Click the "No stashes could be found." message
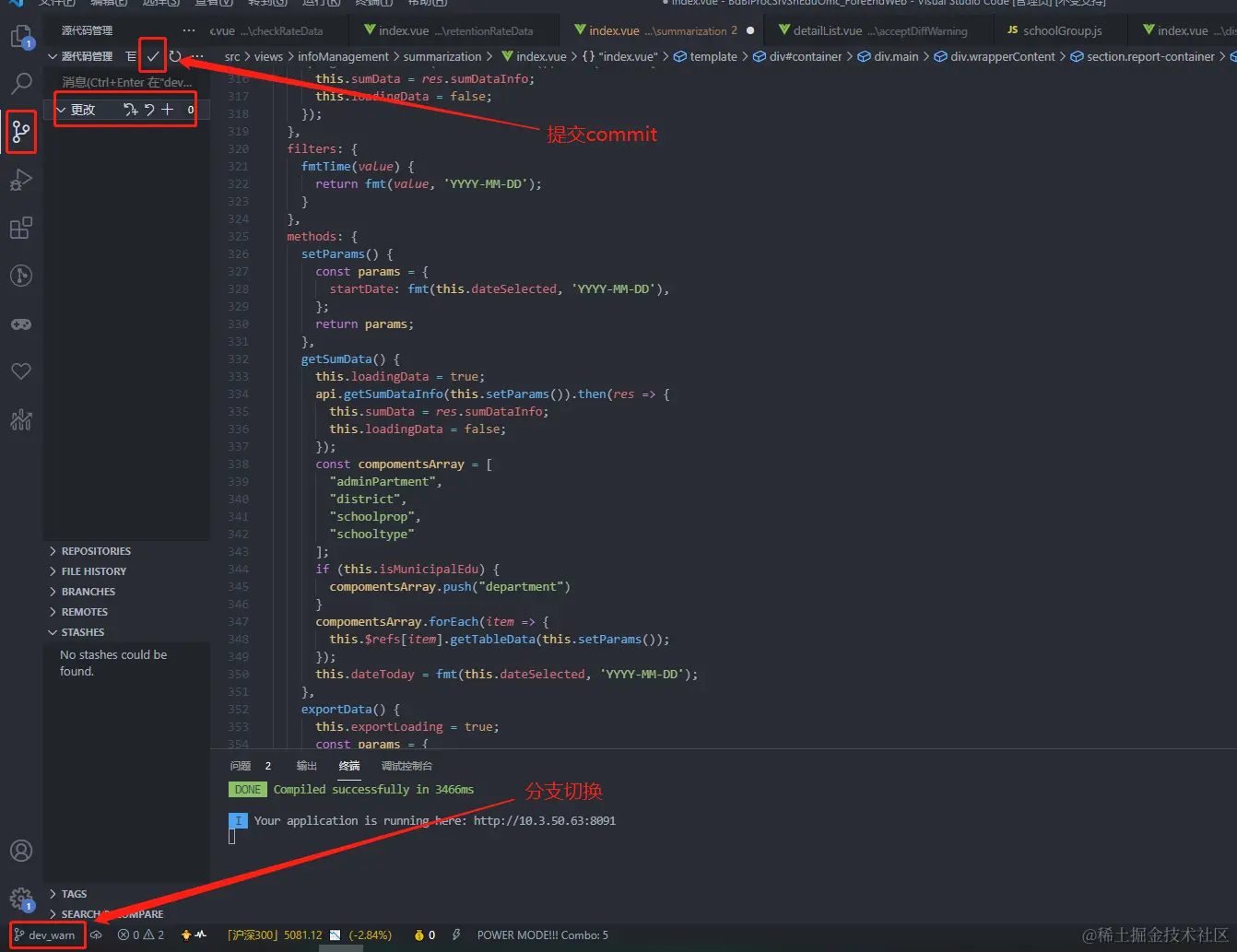1237x952 pixels. 113,663
